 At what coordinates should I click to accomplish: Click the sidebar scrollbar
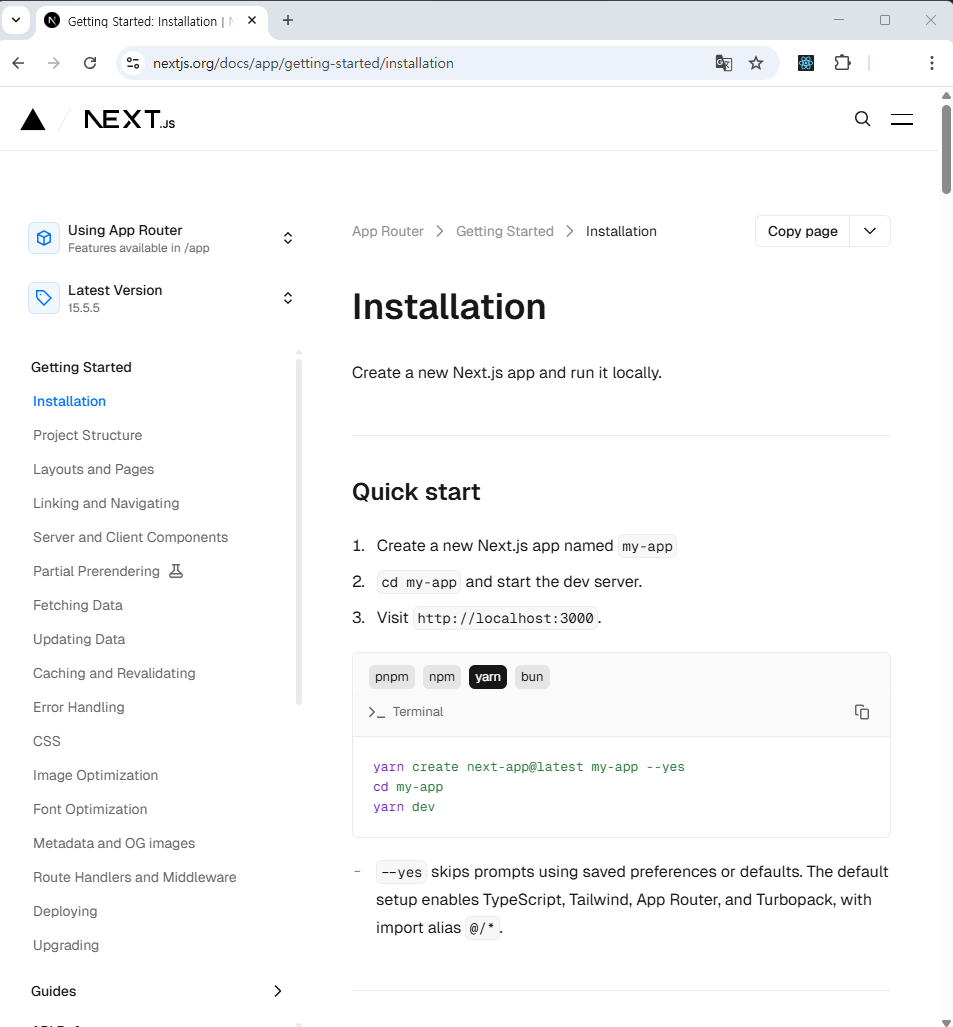coord(299,532)
